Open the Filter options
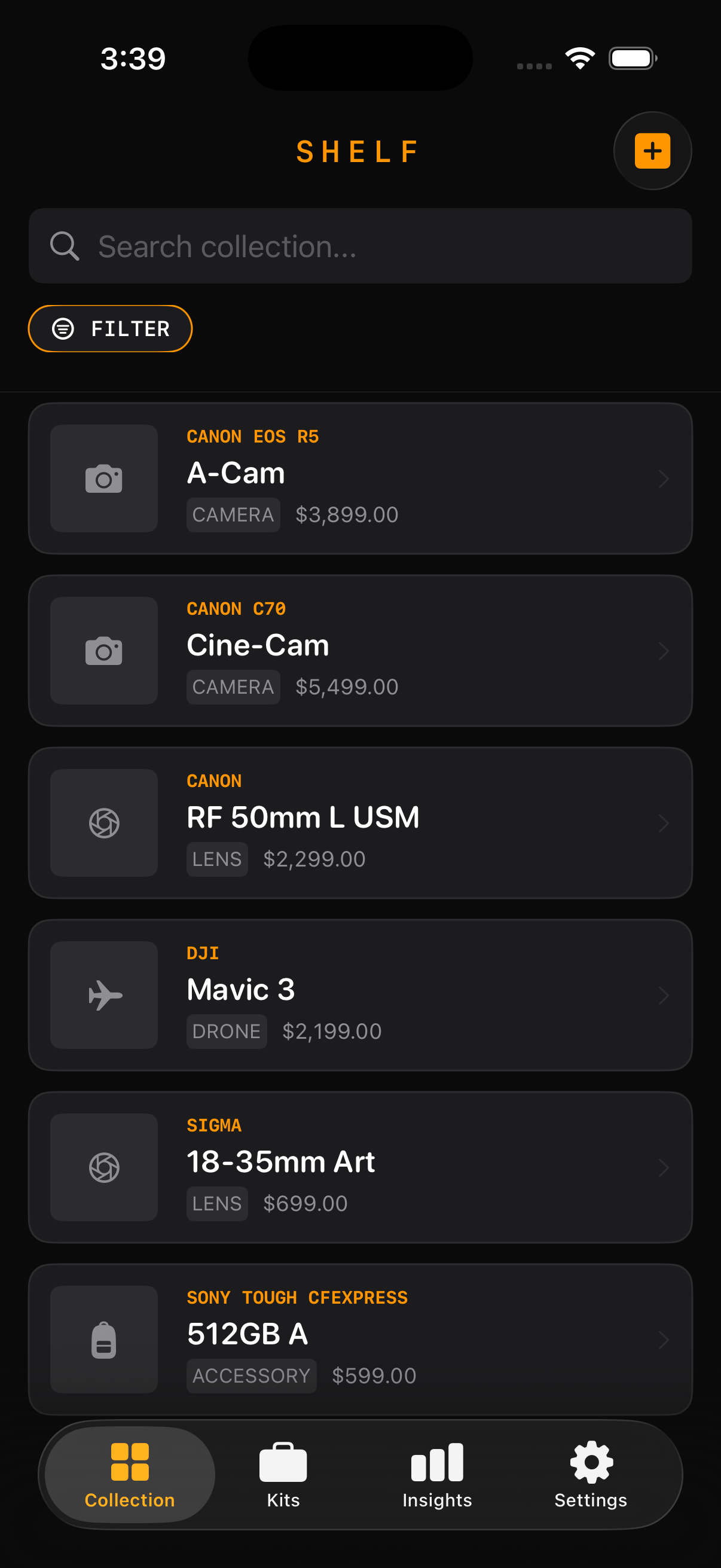 110,329
